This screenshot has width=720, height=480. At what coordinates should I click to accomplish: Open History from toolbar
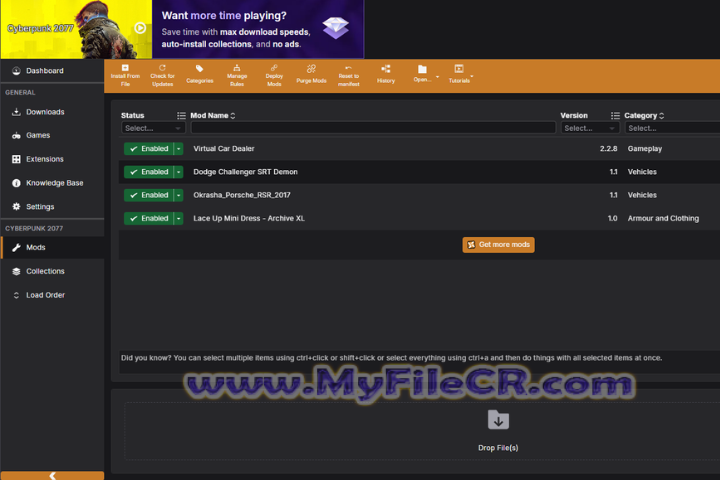tap(386, 76)
